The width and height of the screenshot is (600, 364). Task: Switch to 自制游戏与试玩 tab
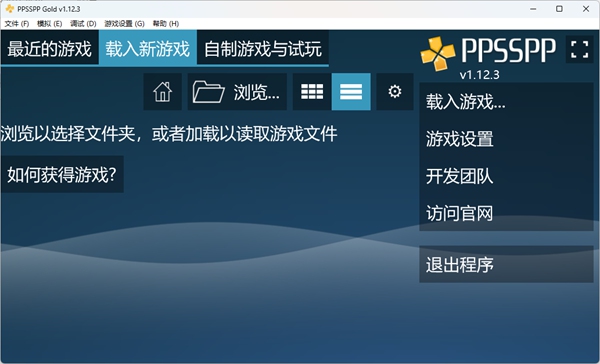coord(263,49)
